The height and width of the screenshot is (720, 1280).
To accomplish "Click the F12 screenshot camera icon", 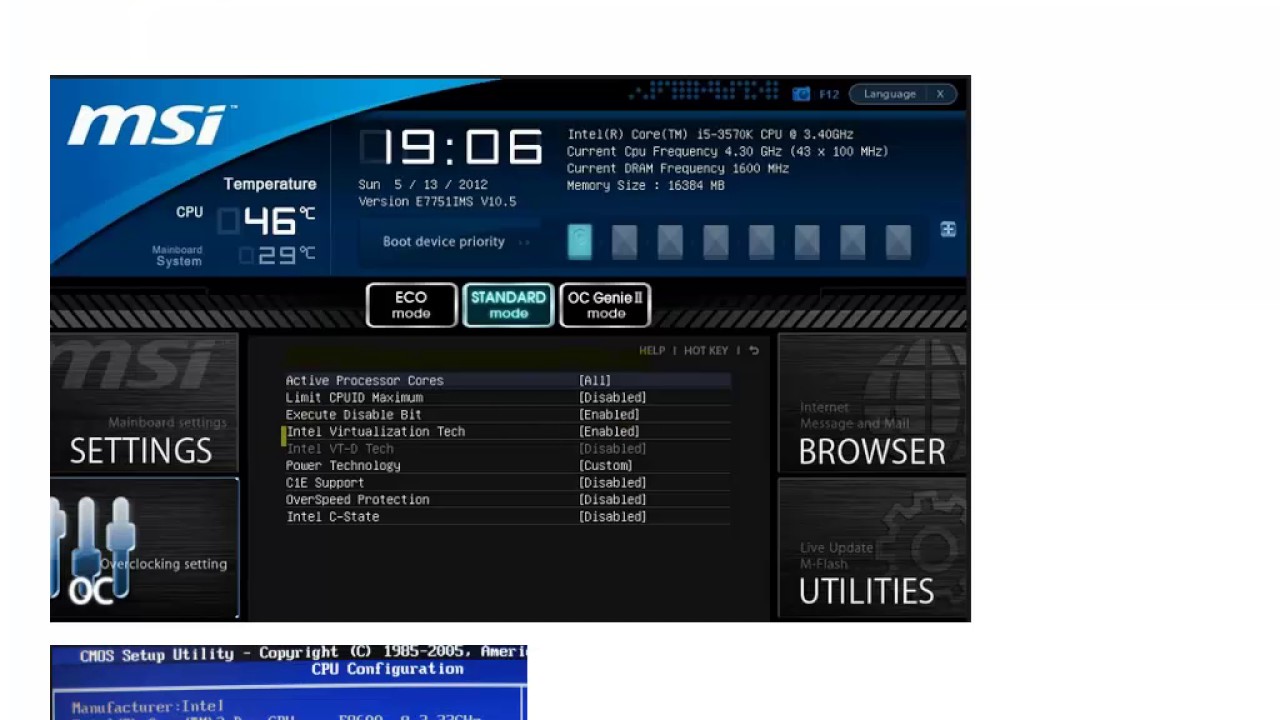I will coord(801,94).
